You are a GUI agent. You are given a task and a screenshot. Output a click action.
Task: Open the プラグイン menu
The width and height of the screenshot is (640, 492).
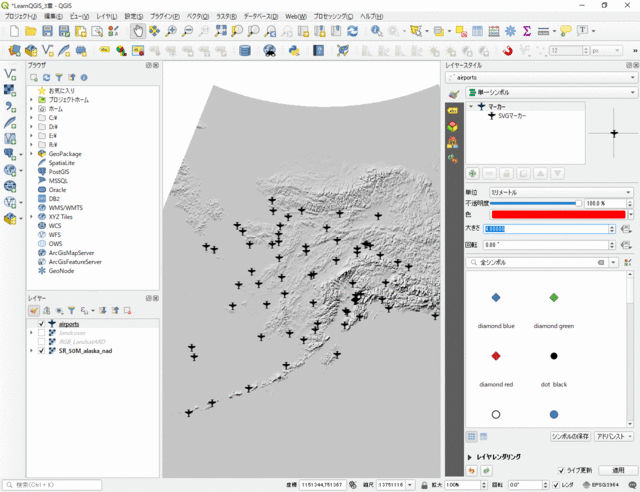click(x=164, y=16)
